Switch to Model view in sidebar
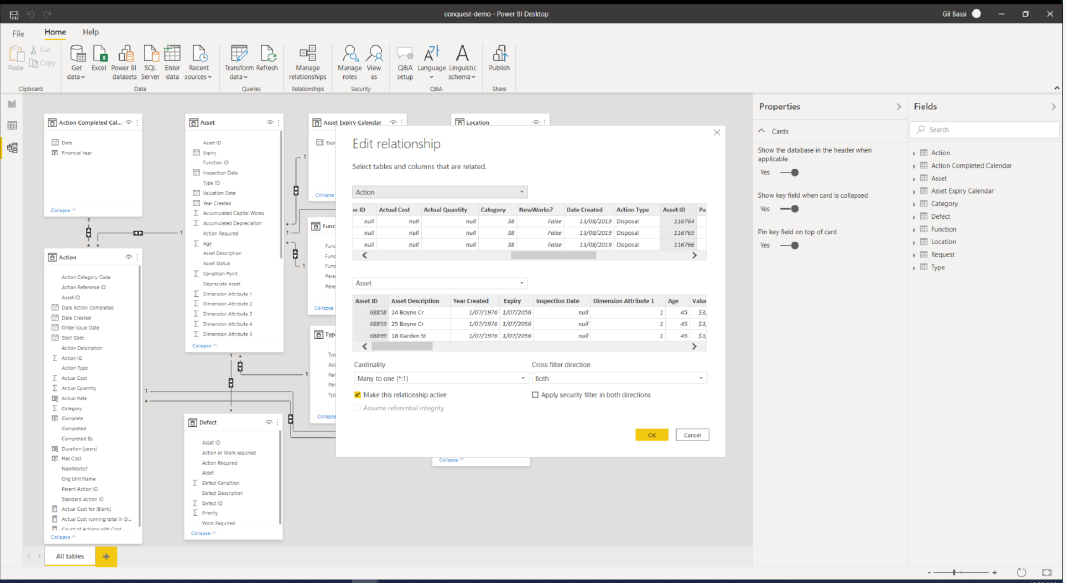The image size is (1066, 583). [12, 147]
